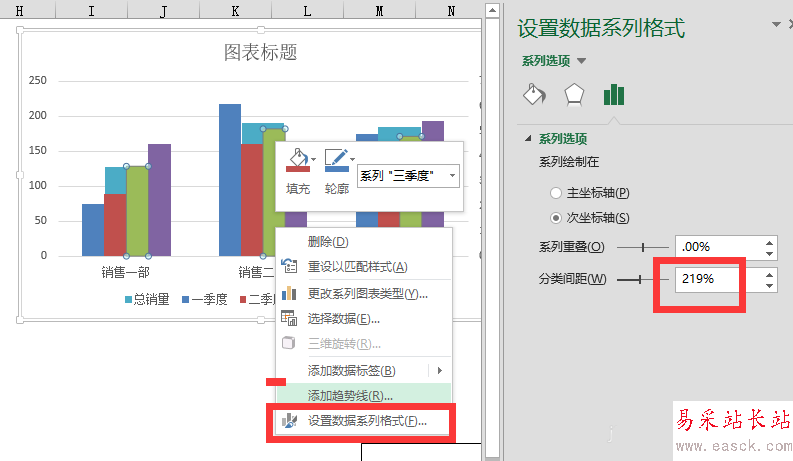Viewport: 793px width, 461px height.
Task: Select 主坐标轴(P) radio button
Action: [x=556, y=193]
